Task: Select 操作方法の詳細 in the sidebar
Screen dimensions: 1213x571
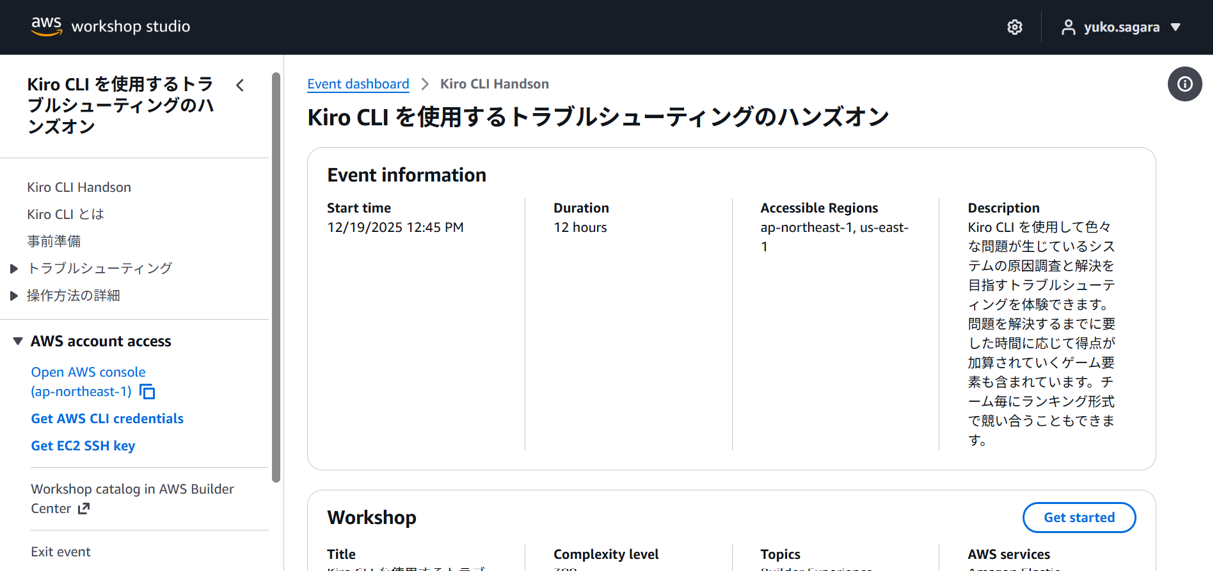Action: tap(74, 295)
